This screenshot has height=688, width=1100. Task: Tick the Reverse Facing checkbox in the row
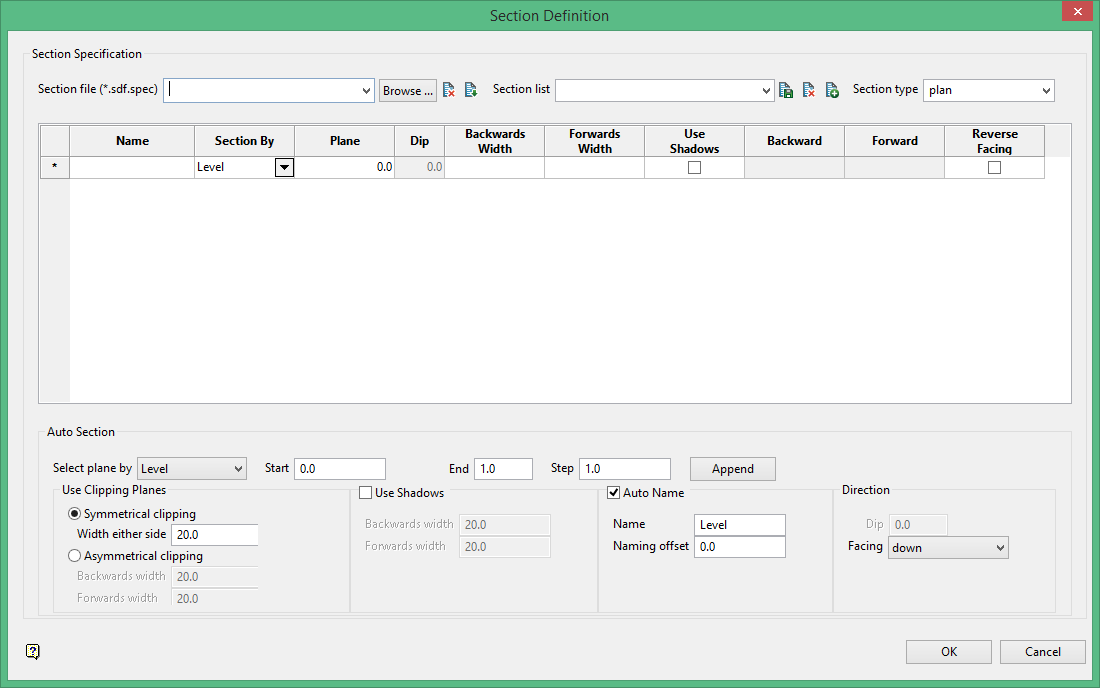994,168
